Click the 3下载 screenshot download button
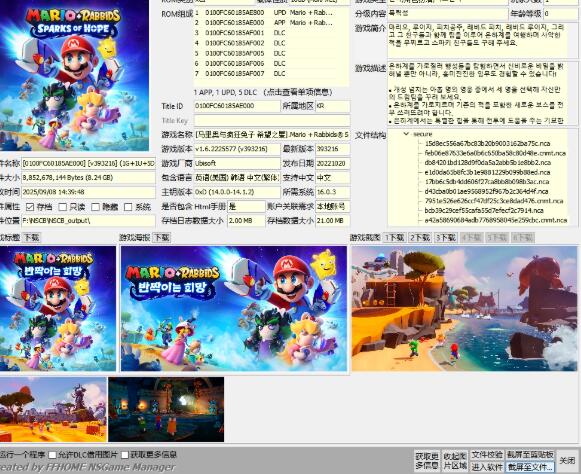Image resolution: width=581 pixels, height=474 pixels. (446, 238)
